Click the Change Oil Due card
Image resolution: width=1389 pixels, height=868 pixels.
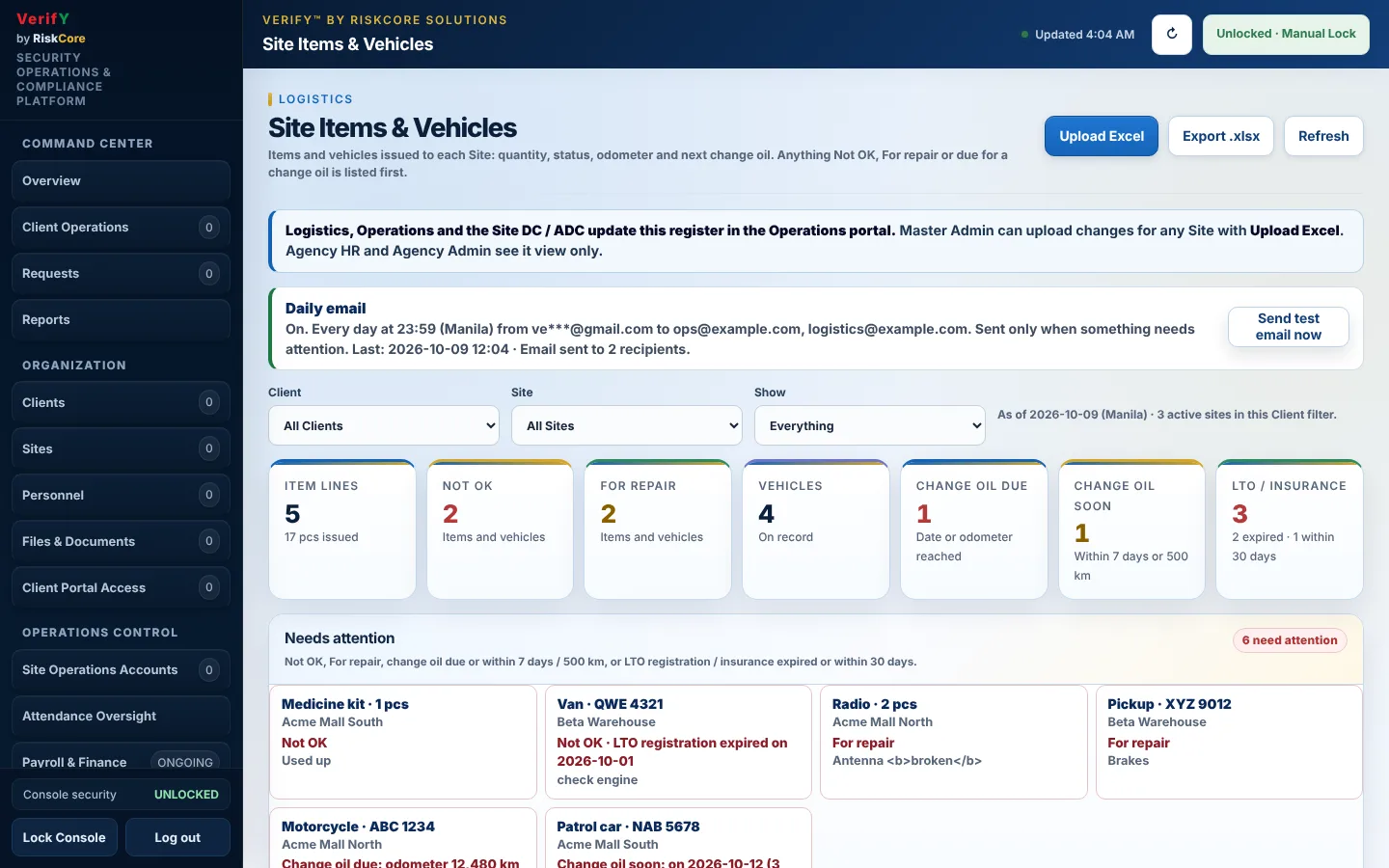(x=974, y=529)
